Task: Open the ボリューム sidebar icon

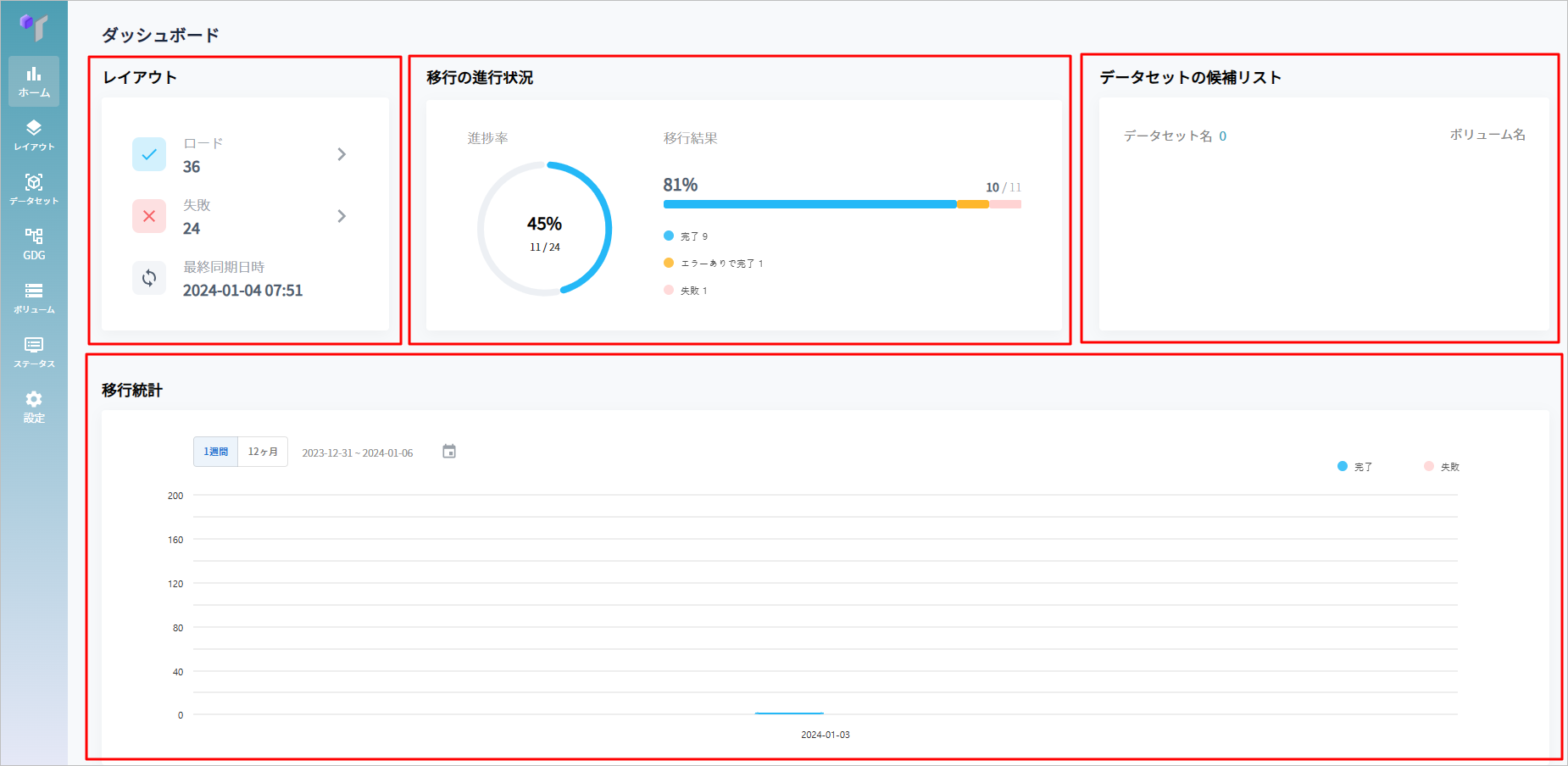Action: click(34, 298)
